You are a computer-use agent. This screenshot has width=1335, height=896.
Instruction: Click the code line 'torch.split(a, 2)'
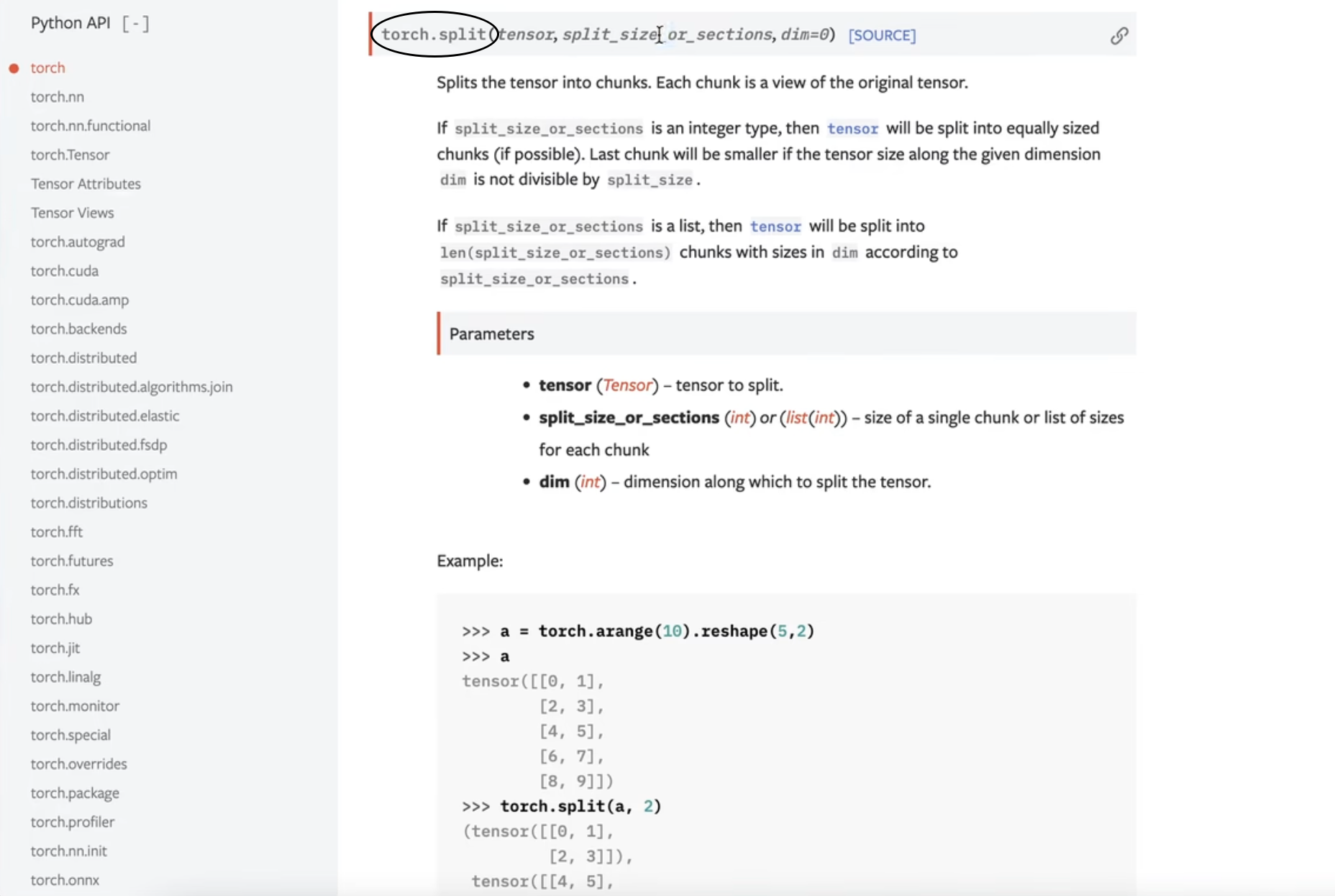click(580, 806)
